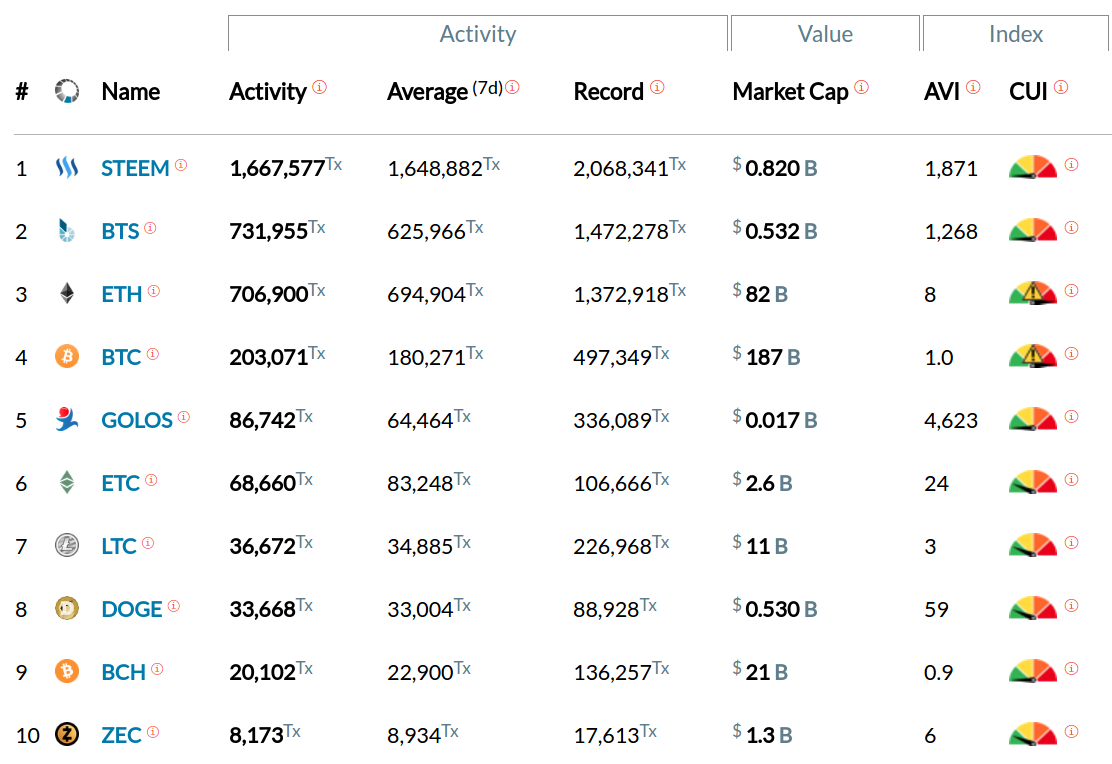This screenshot has height=764, width=1112.
Task: Click BTC market cap value 187 B
Action: (x=772, y=357)
